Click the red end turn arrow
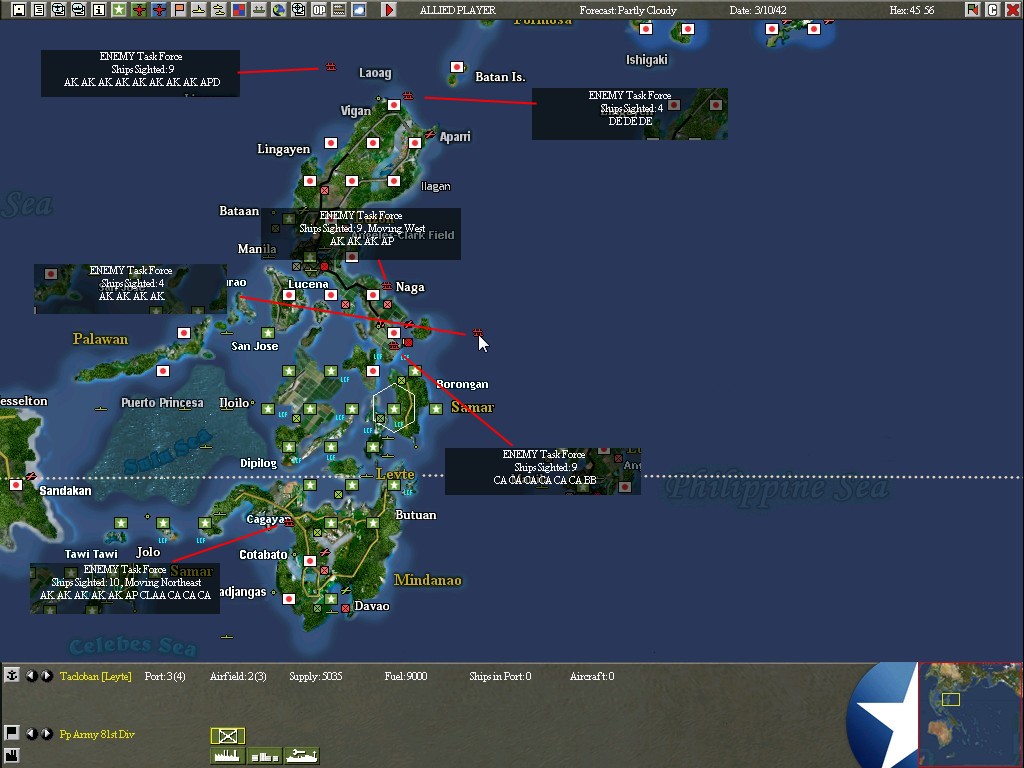 click(x=389, y=10)
